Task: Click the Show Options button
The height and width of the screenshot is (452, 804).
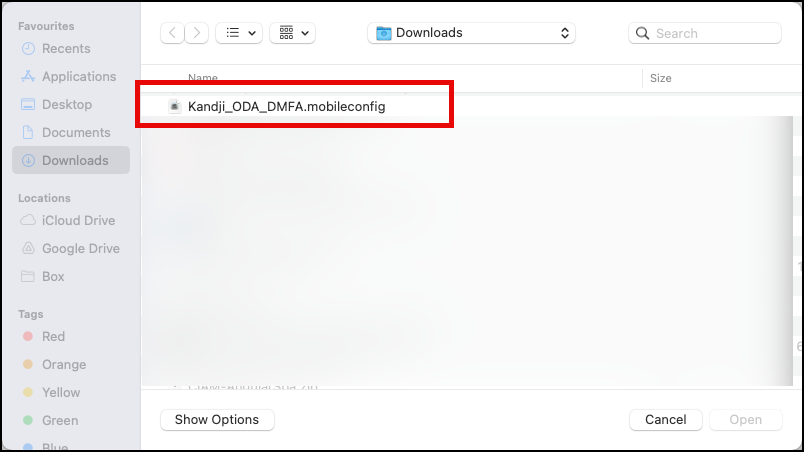Action: click(x=217, y=420)
